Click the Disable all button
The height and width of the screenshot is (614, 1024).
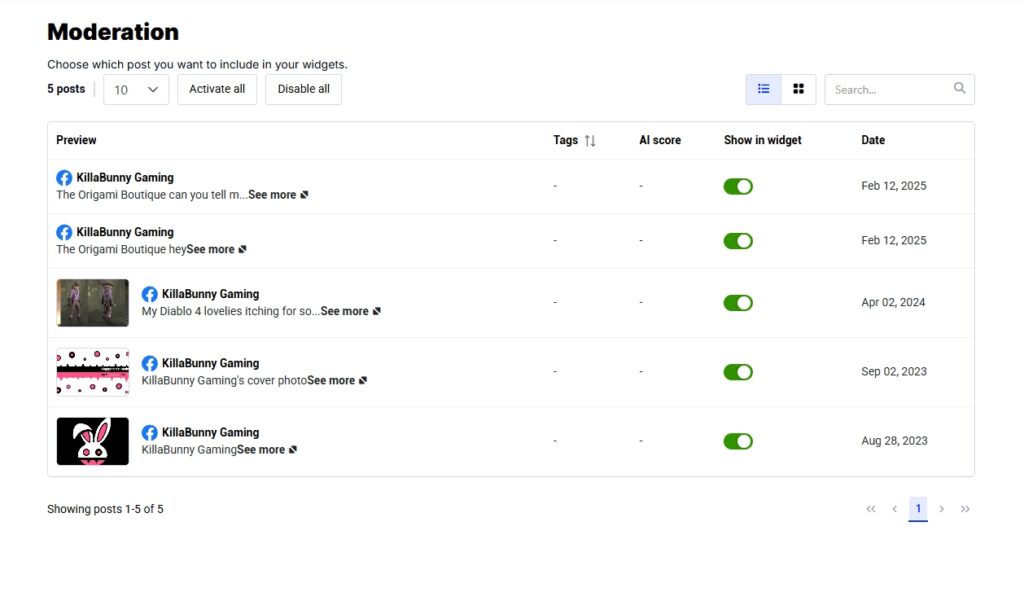[303, 89]
